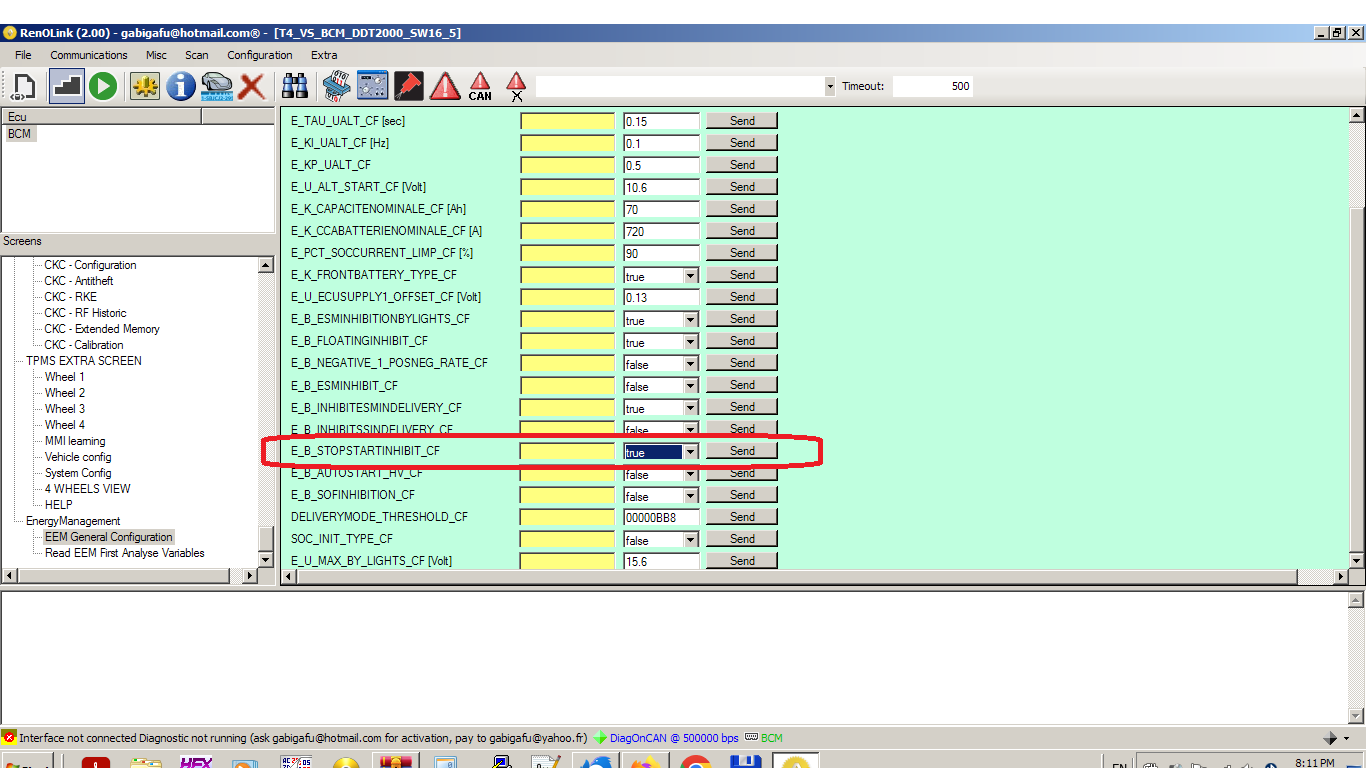This screenshot has width=1366, height=768.
Task: Click Send for E_K_CAPACITENOMINALE_CF
Action: [742, 209]
